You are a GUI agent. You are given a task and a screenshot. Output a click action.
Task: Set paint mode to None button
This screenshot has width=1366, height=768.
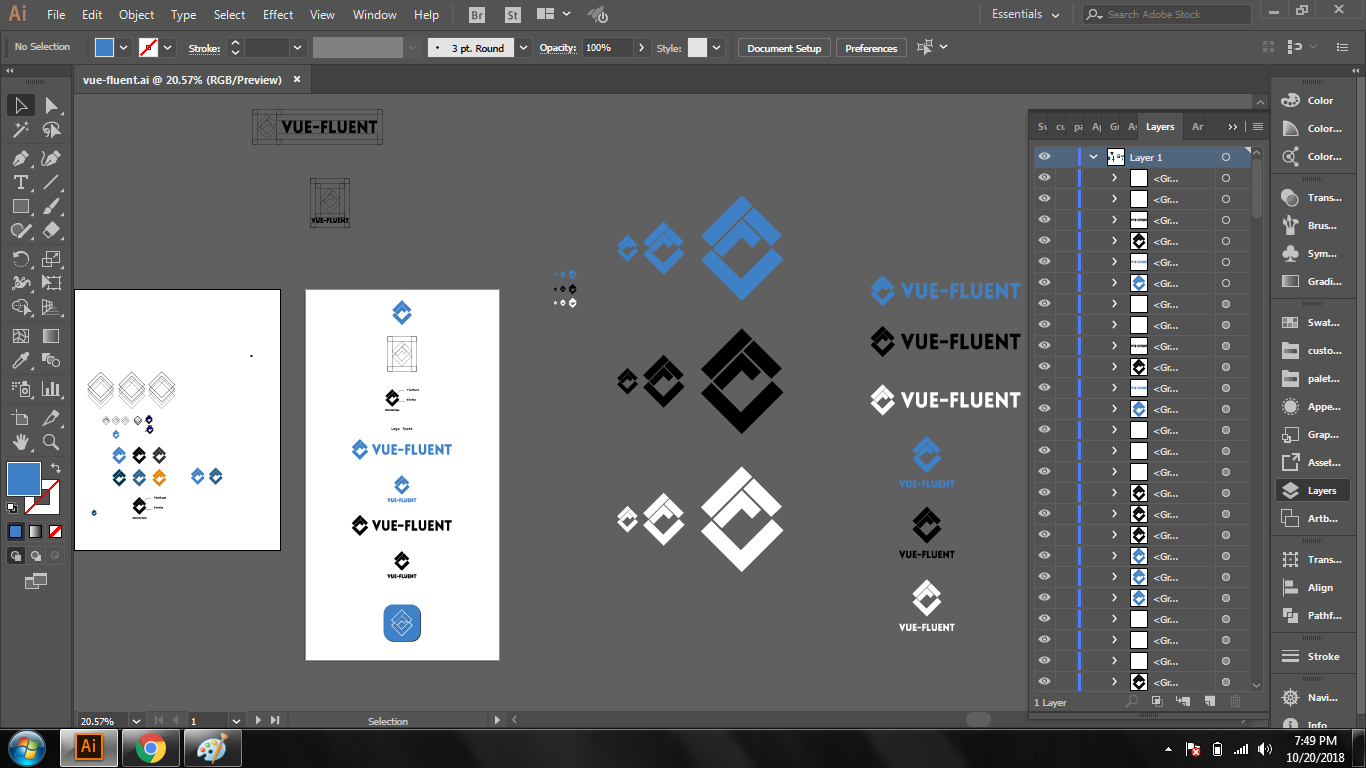[x=56, y=531]
